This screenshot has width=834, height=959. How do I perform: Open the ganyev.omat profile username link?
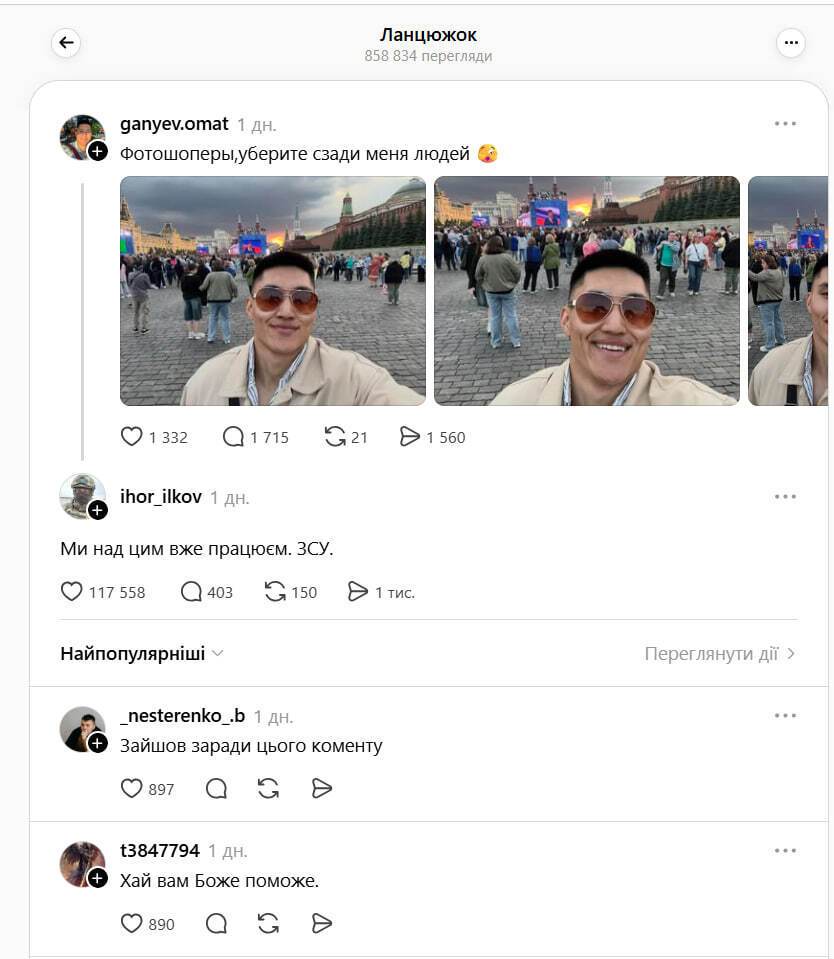click(174, 124)
